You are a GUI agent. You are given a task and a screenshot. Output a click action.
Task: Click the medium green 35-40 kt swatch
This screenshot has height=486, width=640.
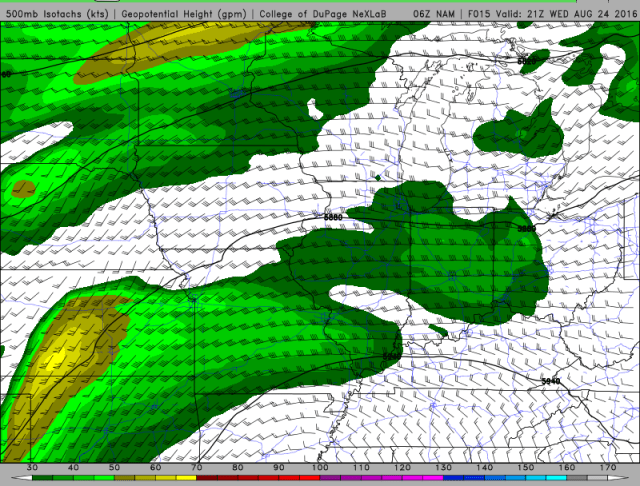63,478
